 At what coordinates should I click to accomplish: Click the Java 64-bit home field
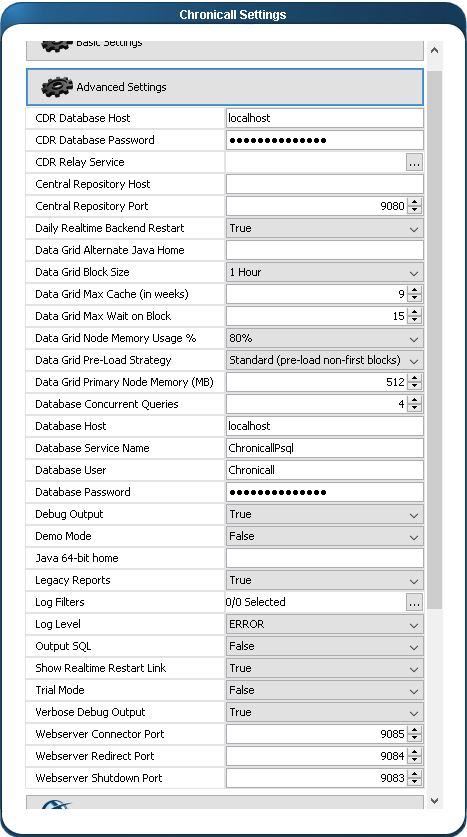tap(324, 558)
